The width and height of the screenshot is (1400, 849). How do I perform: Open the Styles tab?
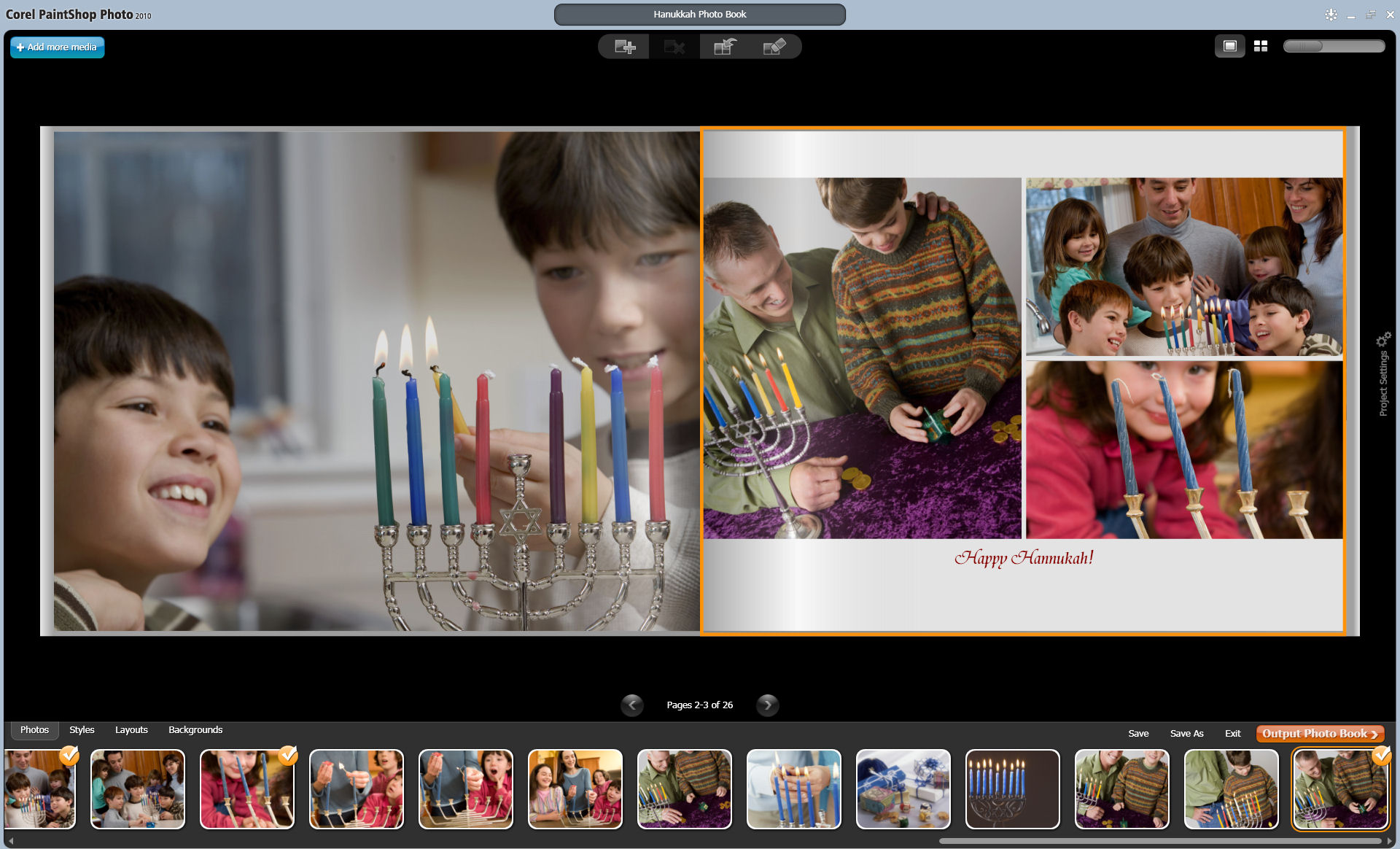coord(82,730)
